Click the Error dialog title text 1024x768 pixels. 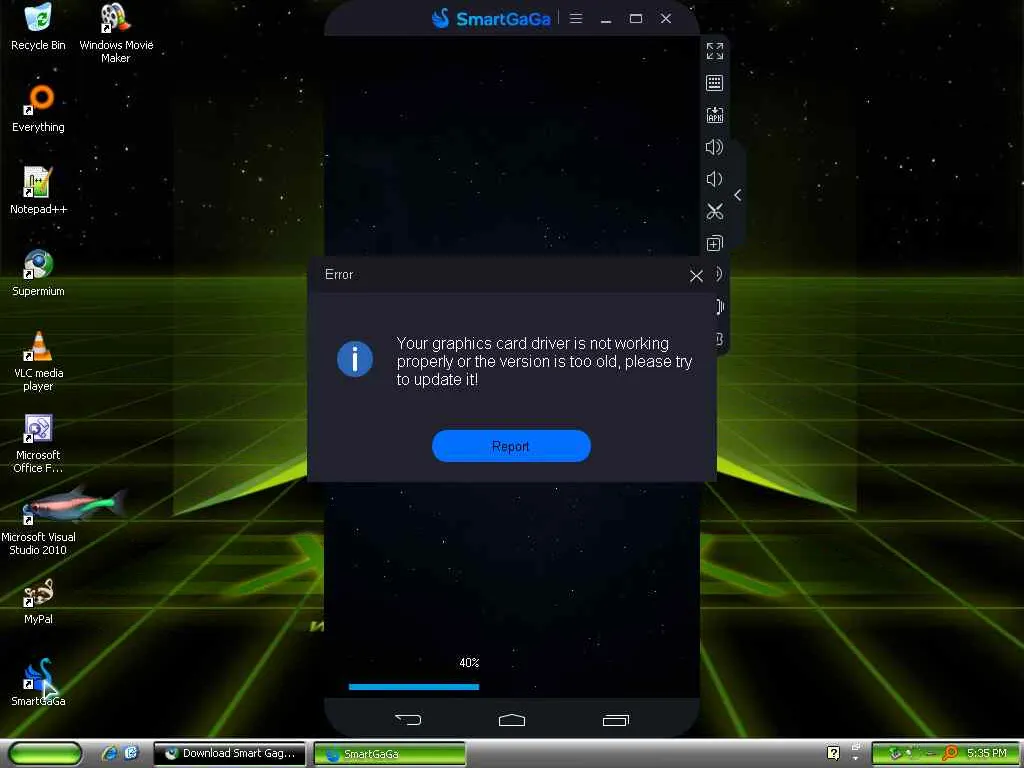click(339, 275)
